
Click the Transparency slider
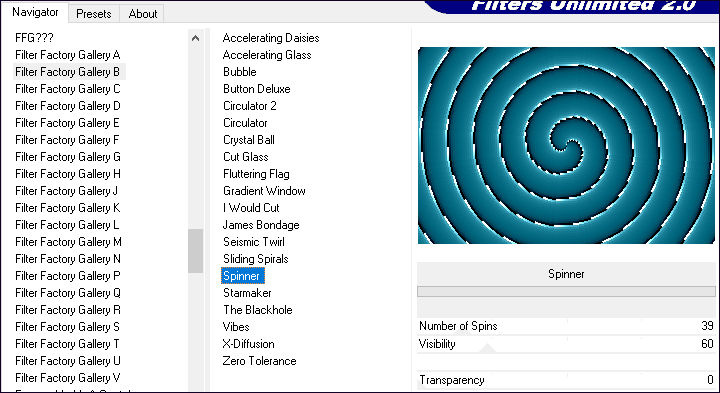pos(566,380)
